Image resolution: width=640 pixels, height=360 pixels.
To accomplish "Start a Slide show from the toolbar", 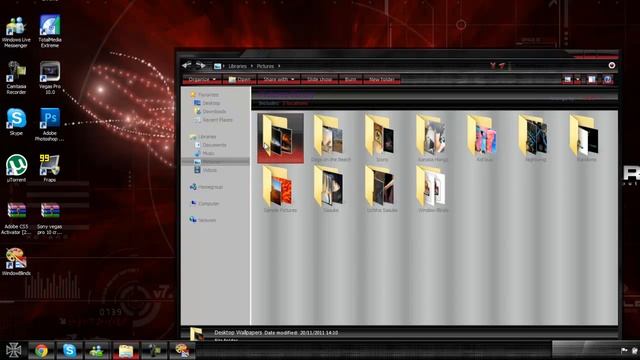I will tap(319, 79).
